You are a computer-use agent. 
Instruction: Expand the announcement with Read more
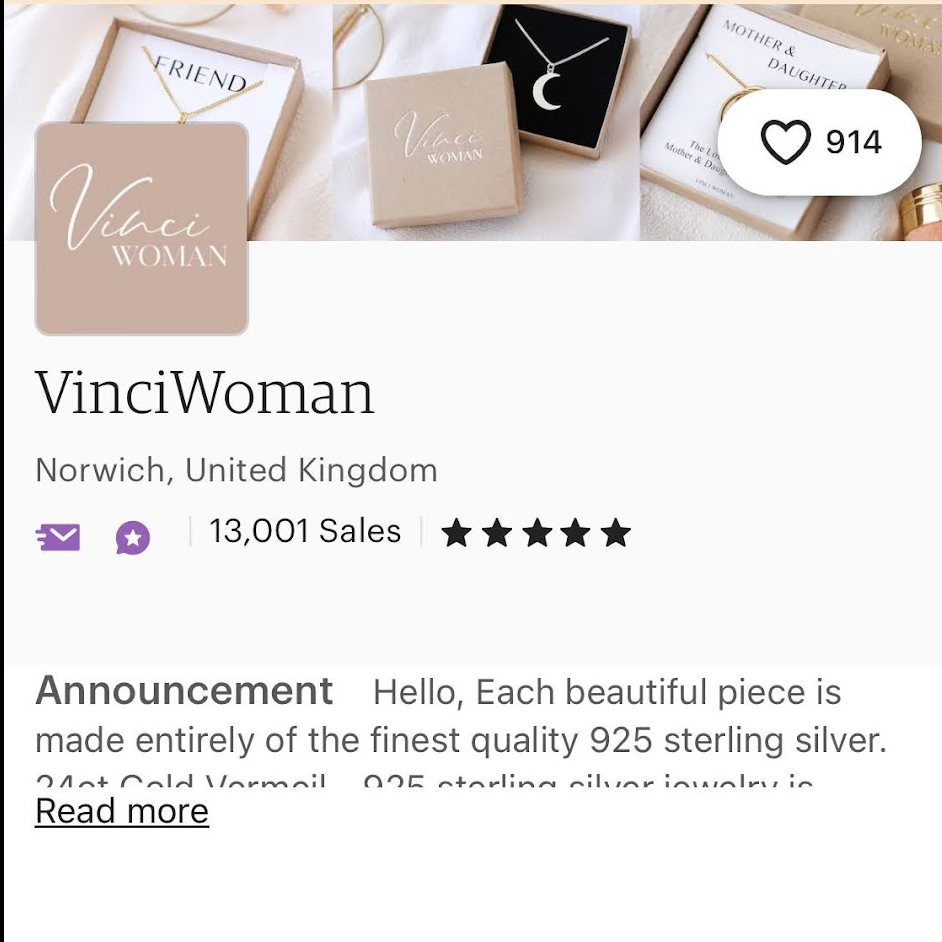(x=122, y=811)
